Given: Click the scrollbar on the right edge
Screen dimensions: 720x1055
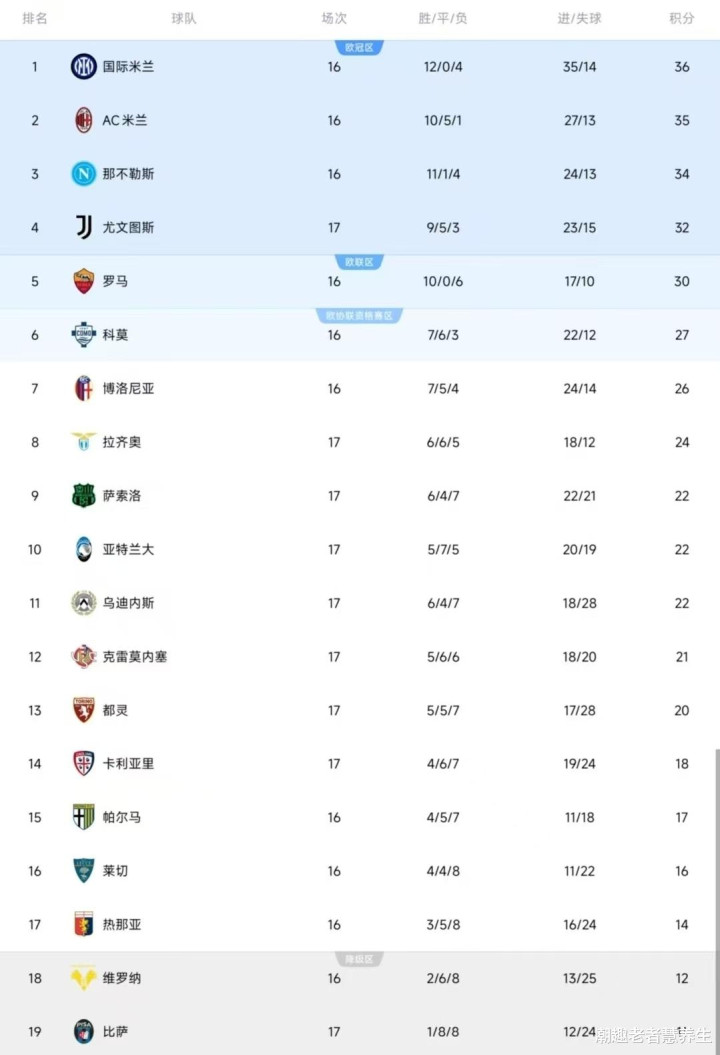Looking at the screenshot, I should tap(716, 880).
